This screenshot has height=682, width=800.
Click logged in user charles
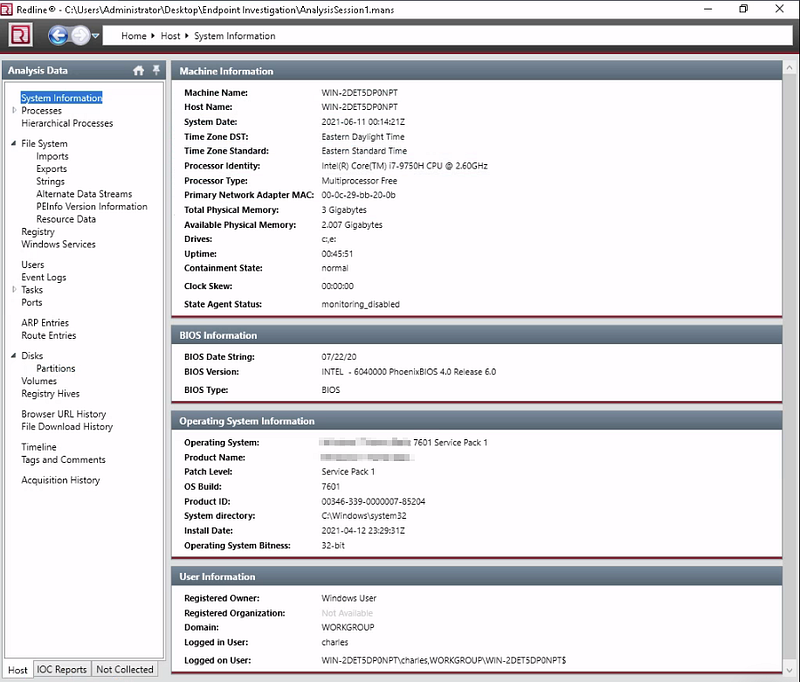[x=335, y=642]
